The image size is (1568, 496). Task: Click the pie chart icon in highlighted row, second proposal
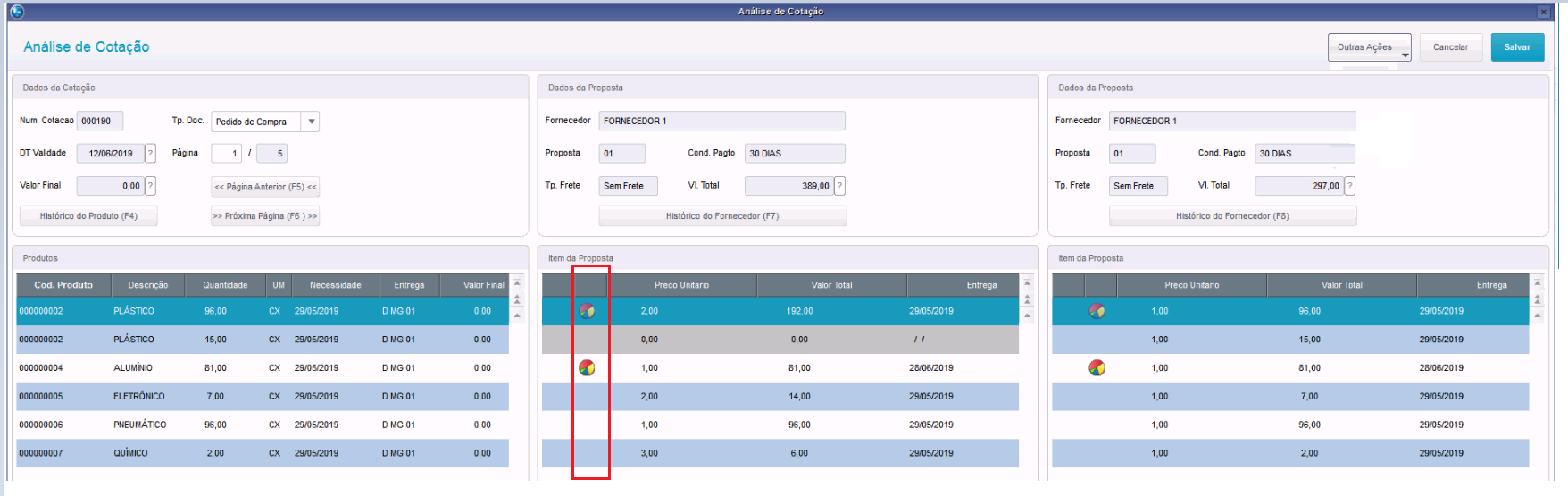click(x=1097, y=311)
